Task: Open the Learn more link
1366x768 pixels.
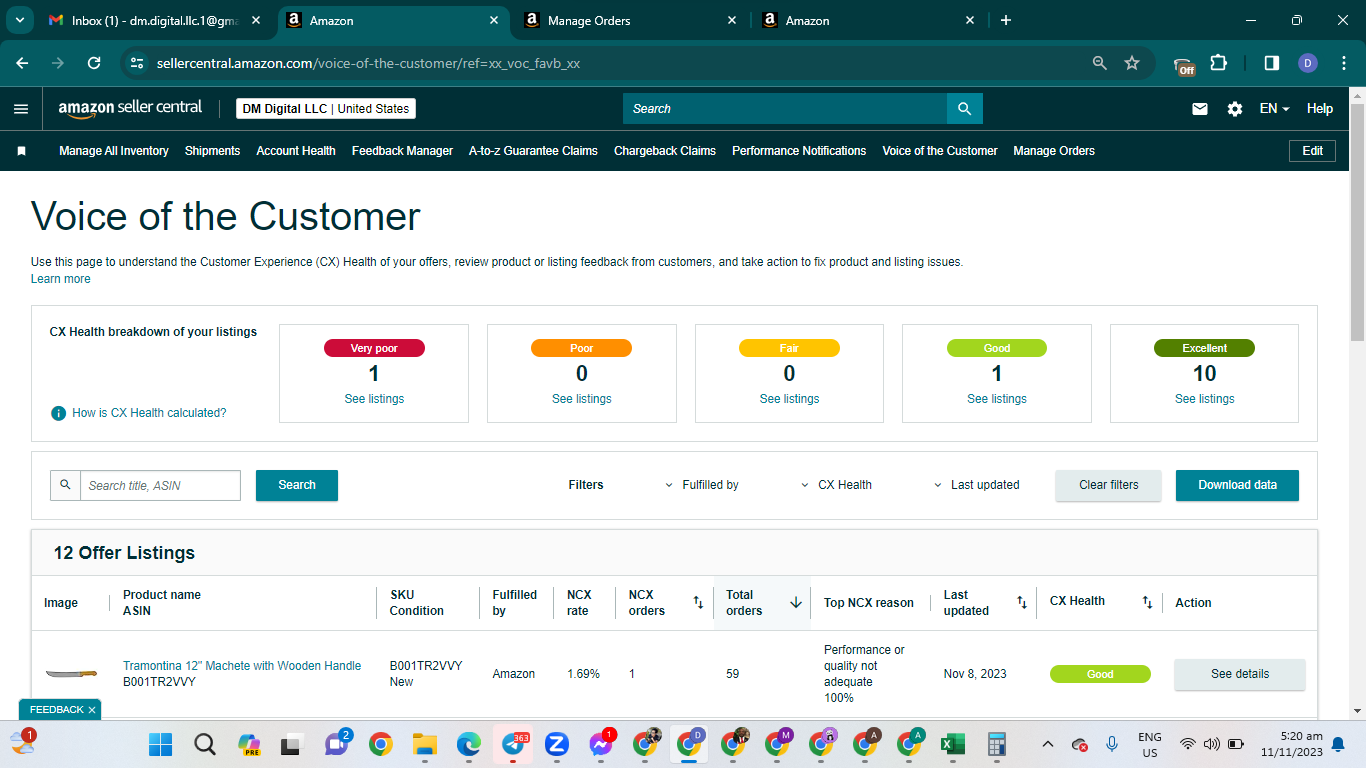Action: [61, 279]
